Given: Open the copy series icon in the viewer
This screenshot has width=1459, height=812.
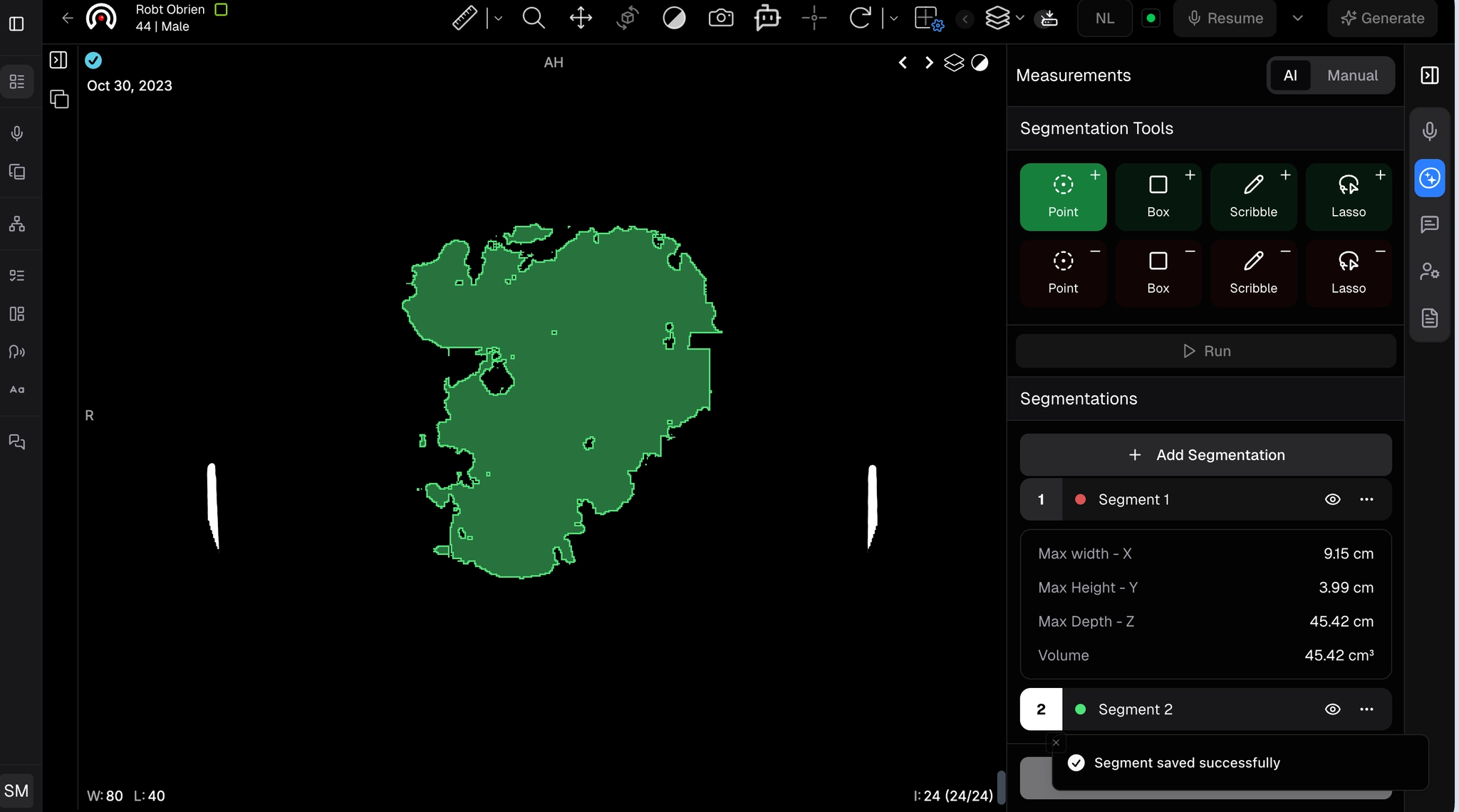Looking at the screenshot, I should click(59, 99).
